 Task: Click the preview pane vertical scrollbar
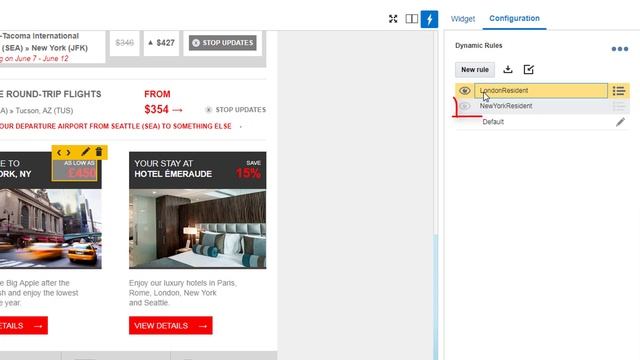point(436,297)
